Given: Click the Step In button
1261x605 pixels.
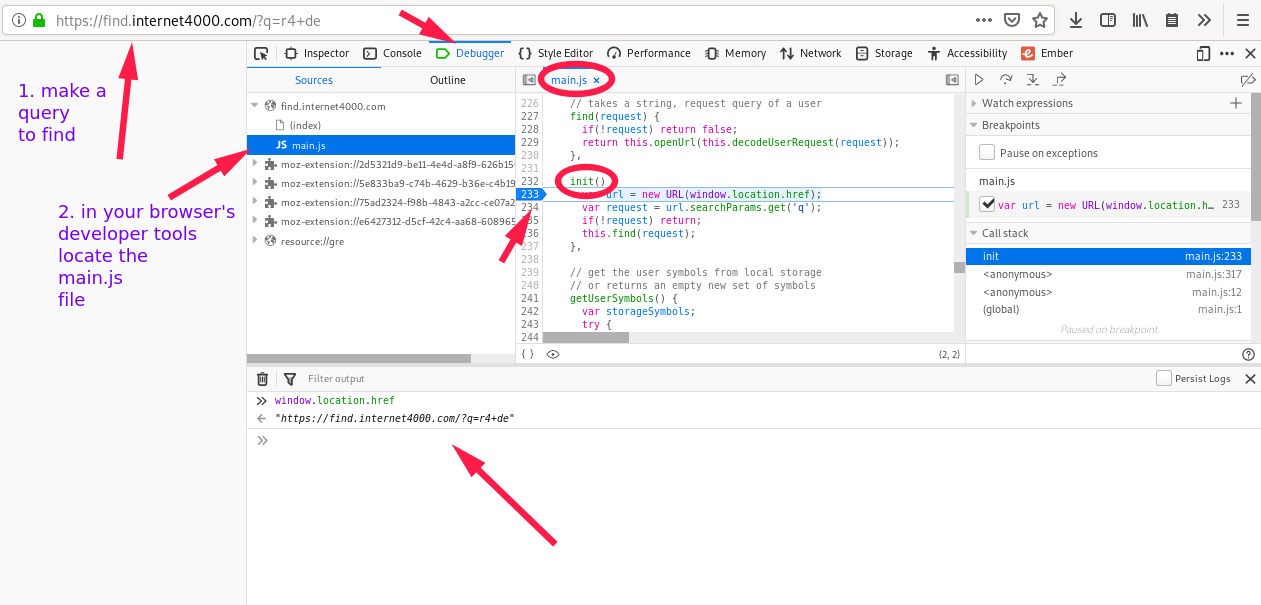Looking at the screenshot, I should (x=1033, y=80).
